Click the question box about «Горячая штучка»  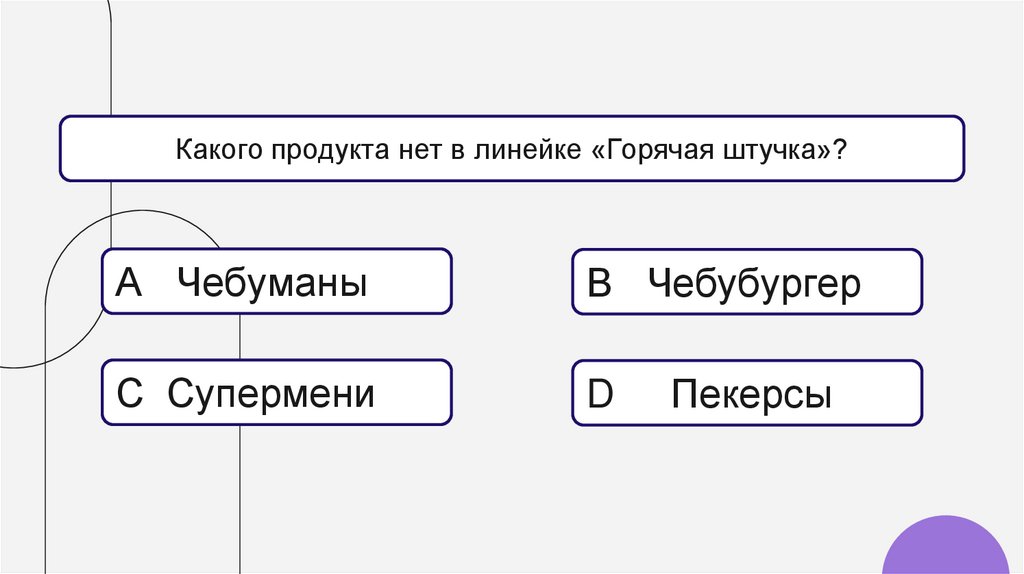[511, 148]
